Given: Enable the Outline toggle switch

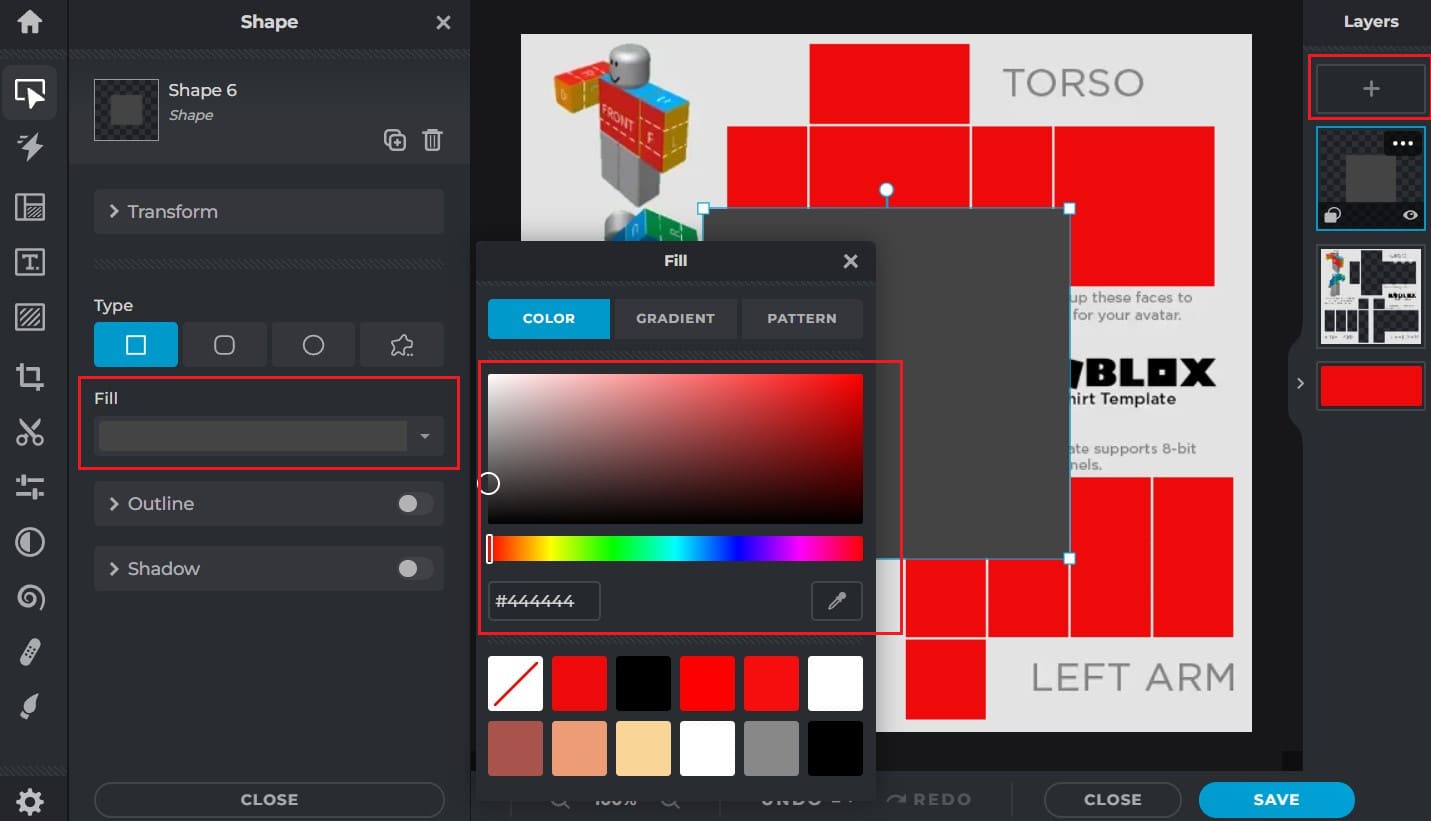Looking at the screenshot, I should click(415, 504).
